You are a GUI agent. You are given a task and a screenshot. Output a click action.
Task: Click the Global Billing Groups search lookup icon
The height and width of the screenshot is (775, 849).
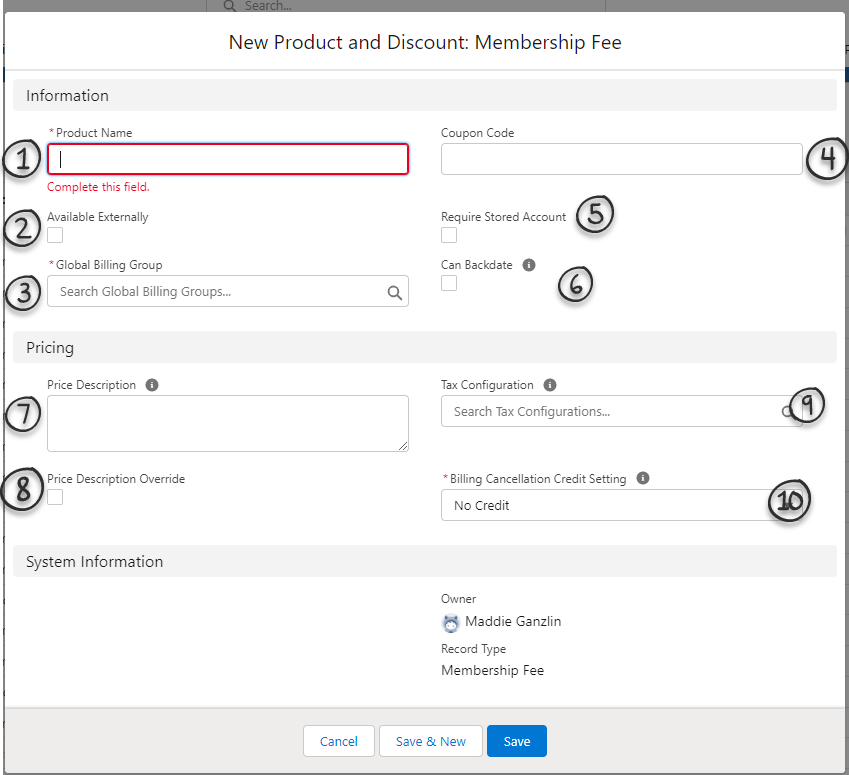pos(396,291)
